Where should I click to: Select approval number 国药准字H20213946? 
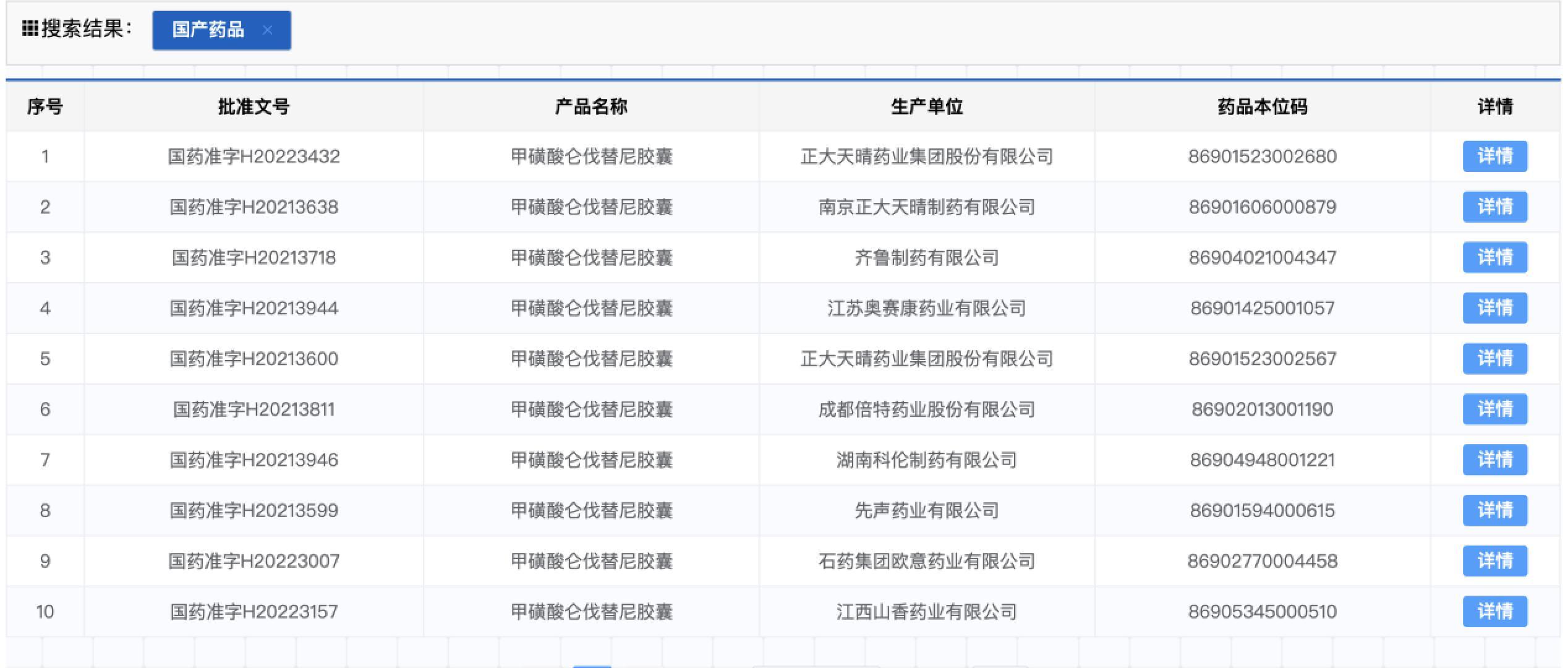point(254,460)
